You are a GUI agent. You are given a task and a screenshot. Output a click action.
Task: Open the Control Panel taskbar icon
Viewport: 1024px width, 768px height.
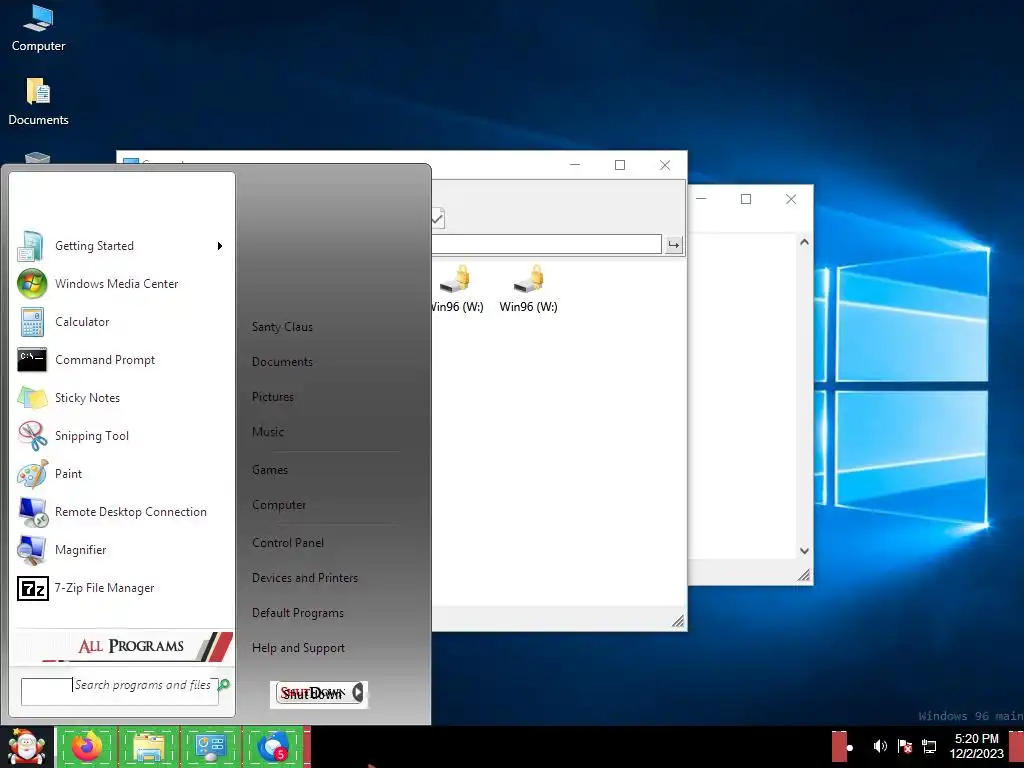(211, 747)
